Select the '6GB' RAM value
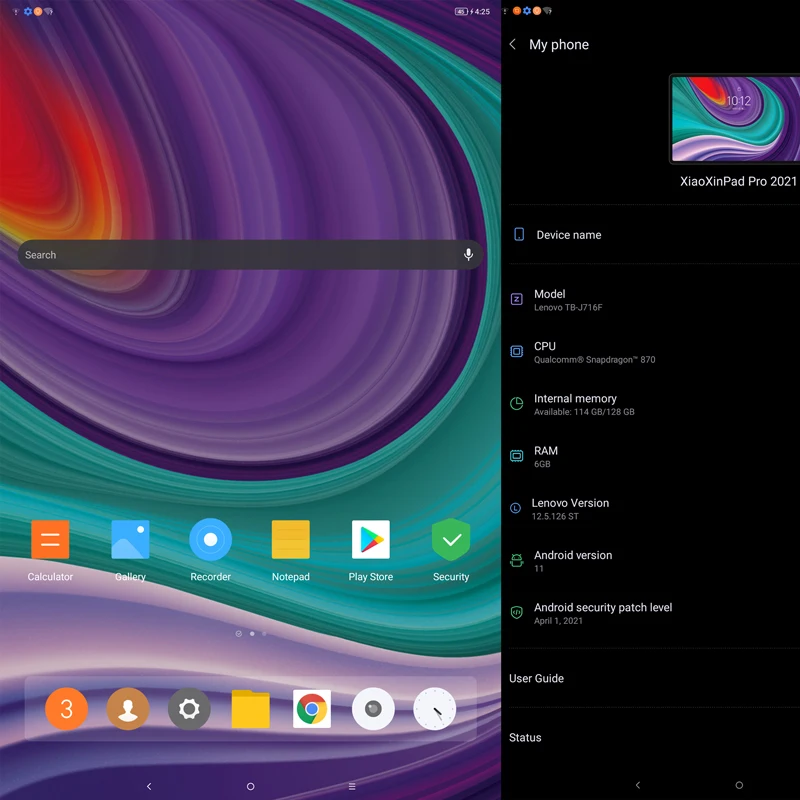The width and height of the screenshot is (800, 800). 542,464
